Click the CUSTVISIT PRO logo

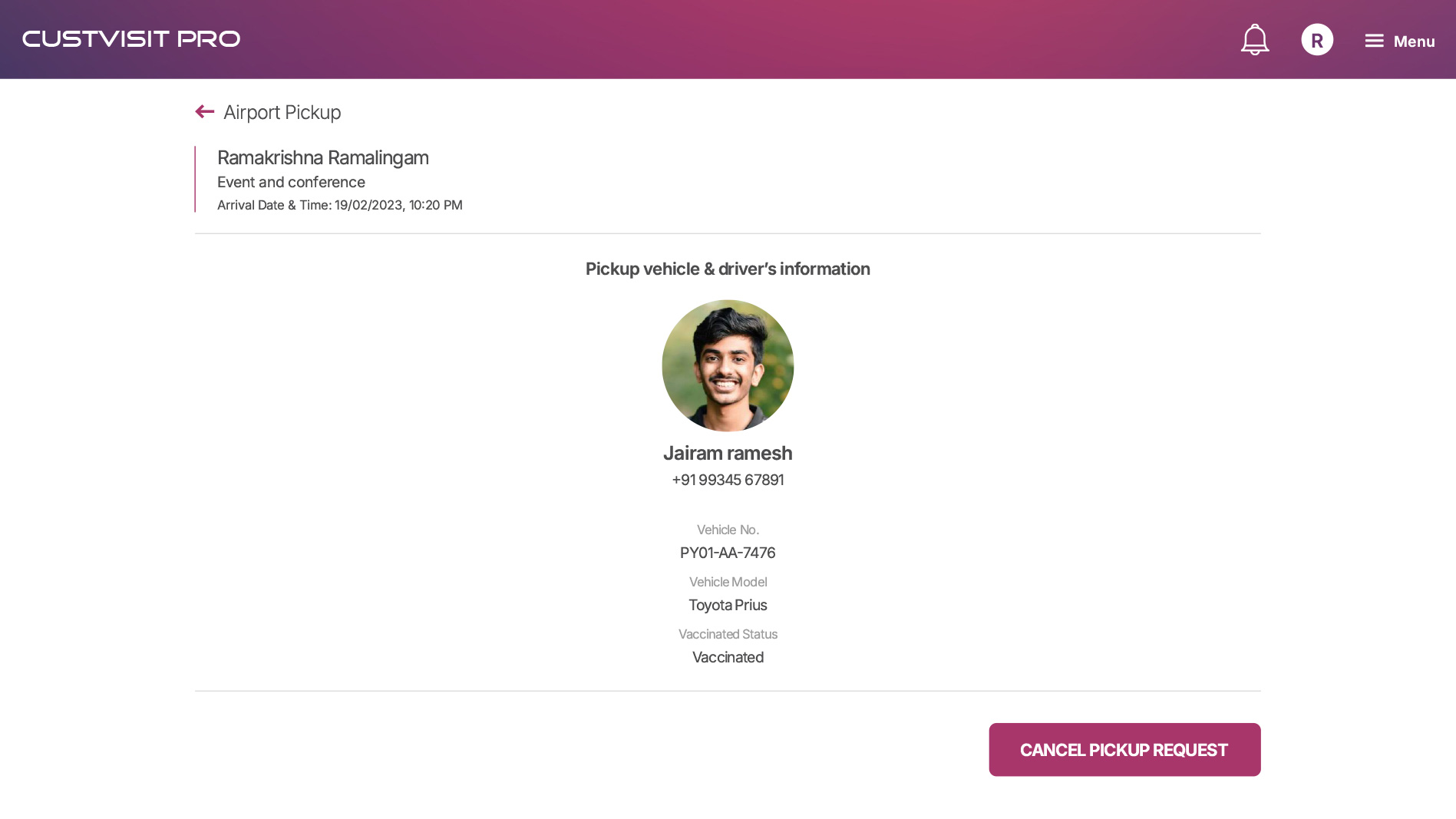tap(131, 39)
